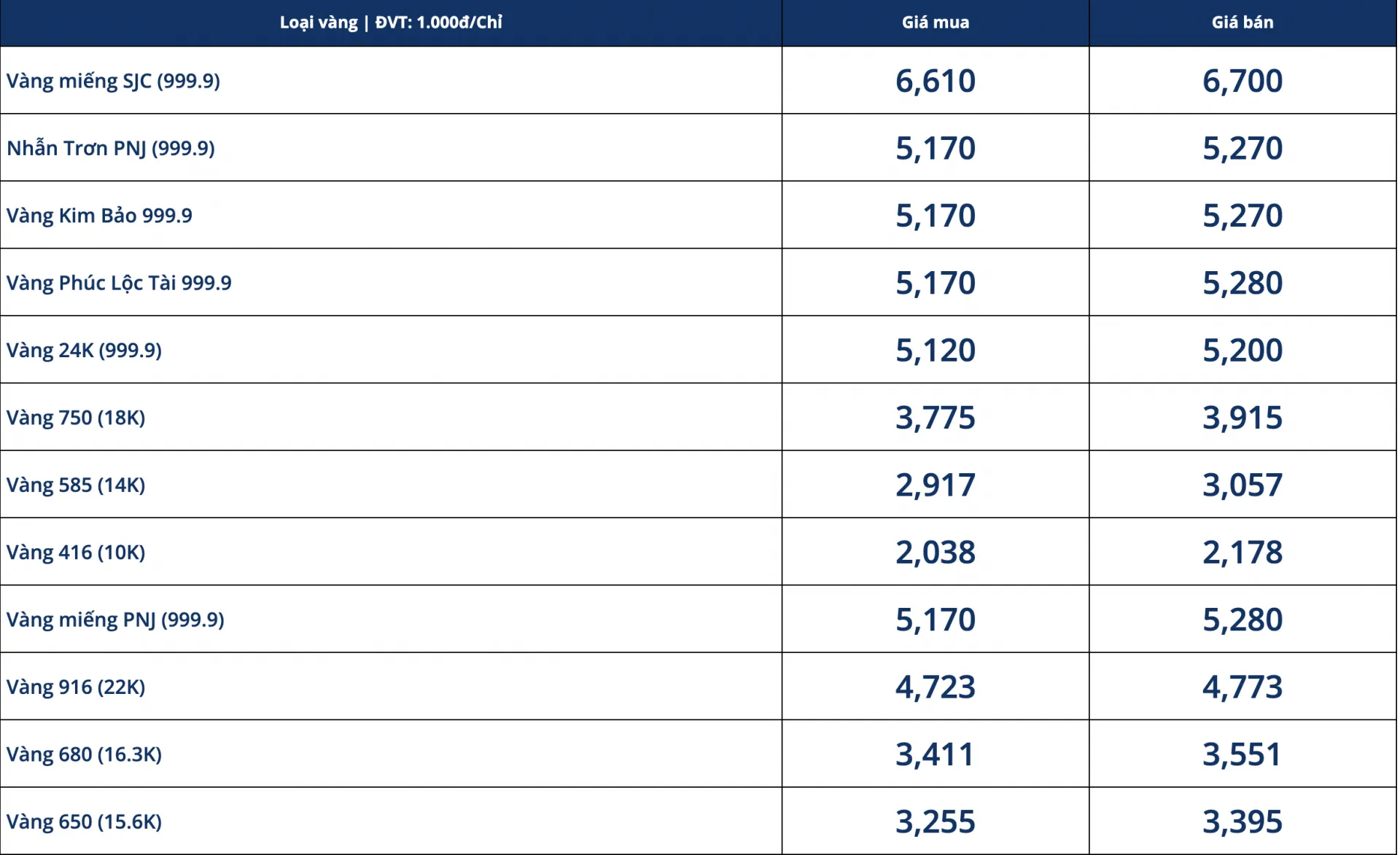Screen dimensions: 1400x855
Task: Select Vàng Phúc Lộc Tài sell price 5,280
Action: (1242, 282)
